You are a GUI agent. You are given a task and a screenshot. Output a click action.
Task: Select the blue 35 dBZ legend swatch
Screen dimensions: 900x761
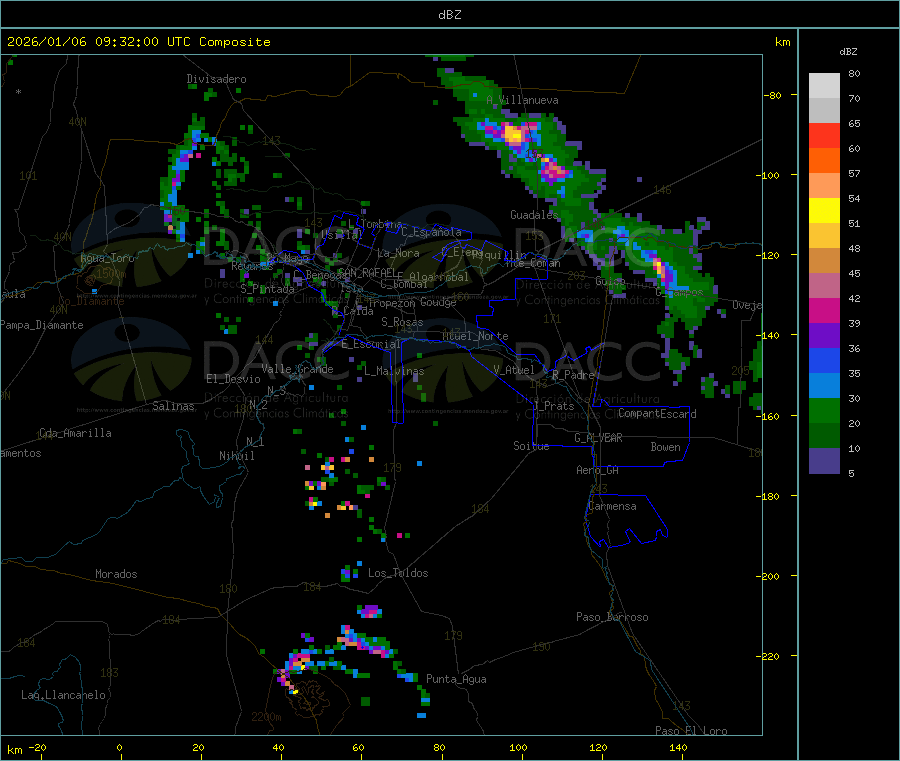pos(824,360)
